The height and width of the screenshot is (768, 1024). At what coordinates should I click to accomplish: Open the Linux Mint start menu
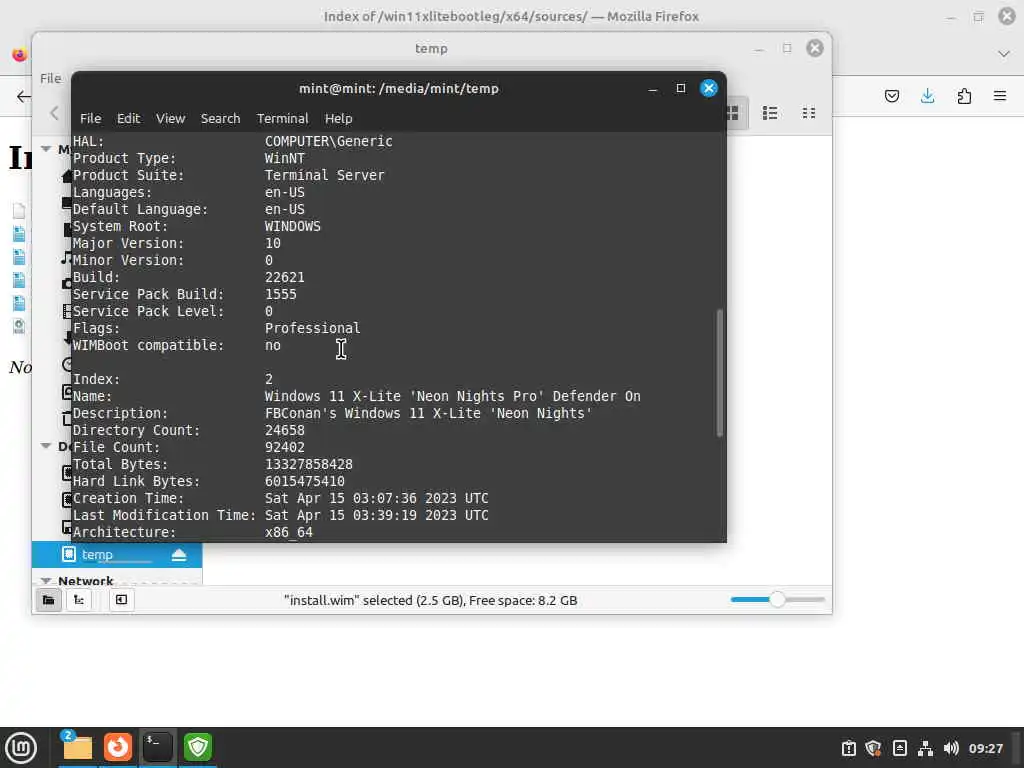tap(21, 748)
